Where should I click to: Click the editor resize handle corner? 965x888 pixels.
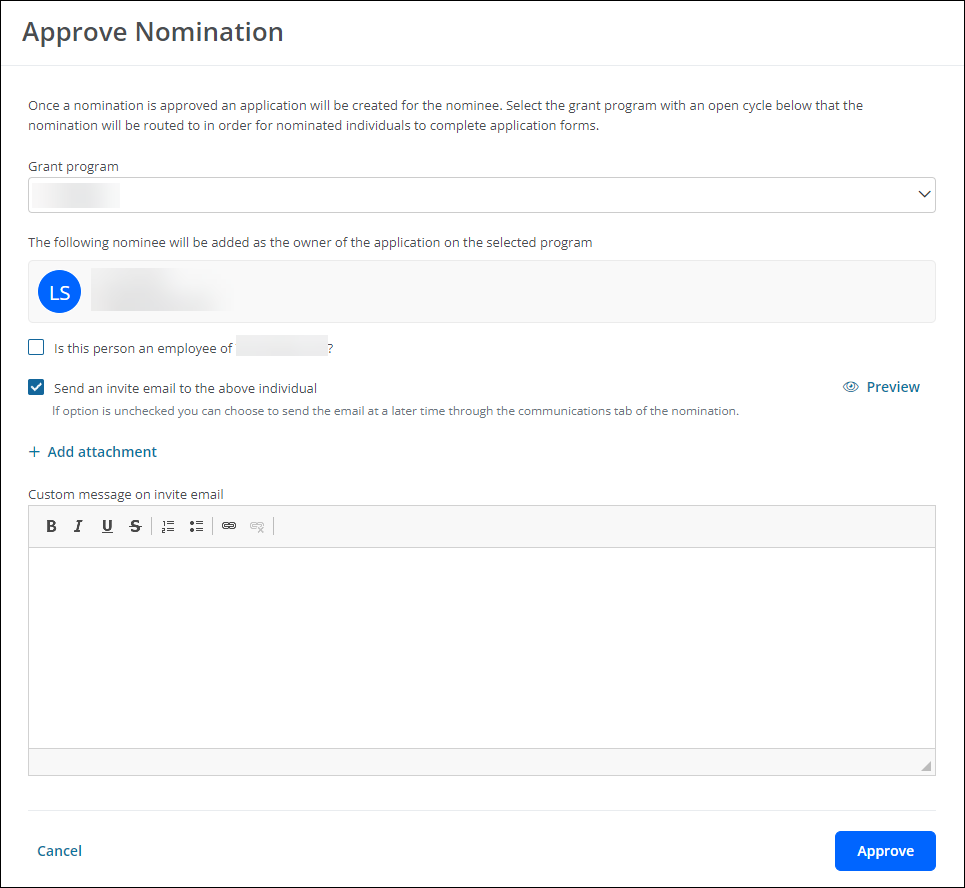click(926, 766)
